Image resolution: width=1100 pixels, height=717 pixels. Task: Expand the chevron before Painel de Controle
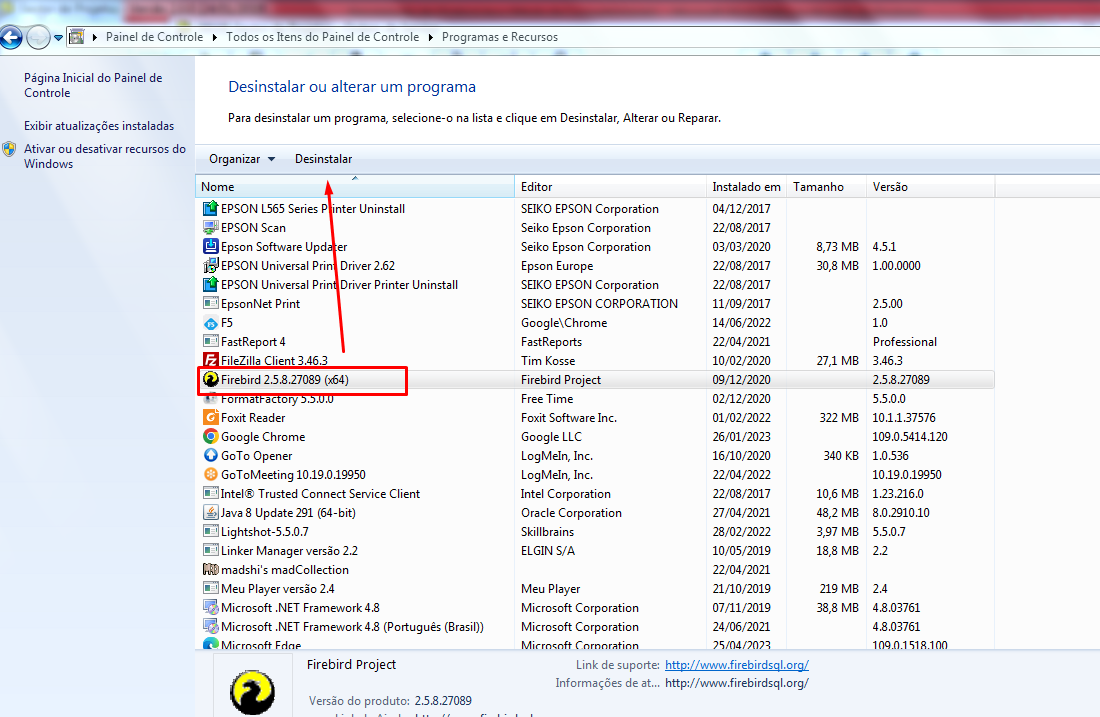coord(95,37)
